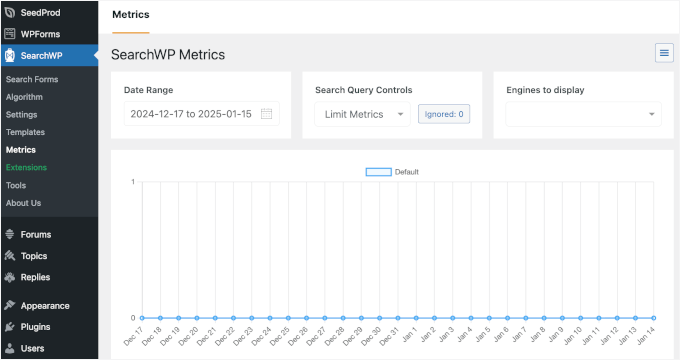
Task: Open the Tools submenu page
Action: click(x=16, y=185)
